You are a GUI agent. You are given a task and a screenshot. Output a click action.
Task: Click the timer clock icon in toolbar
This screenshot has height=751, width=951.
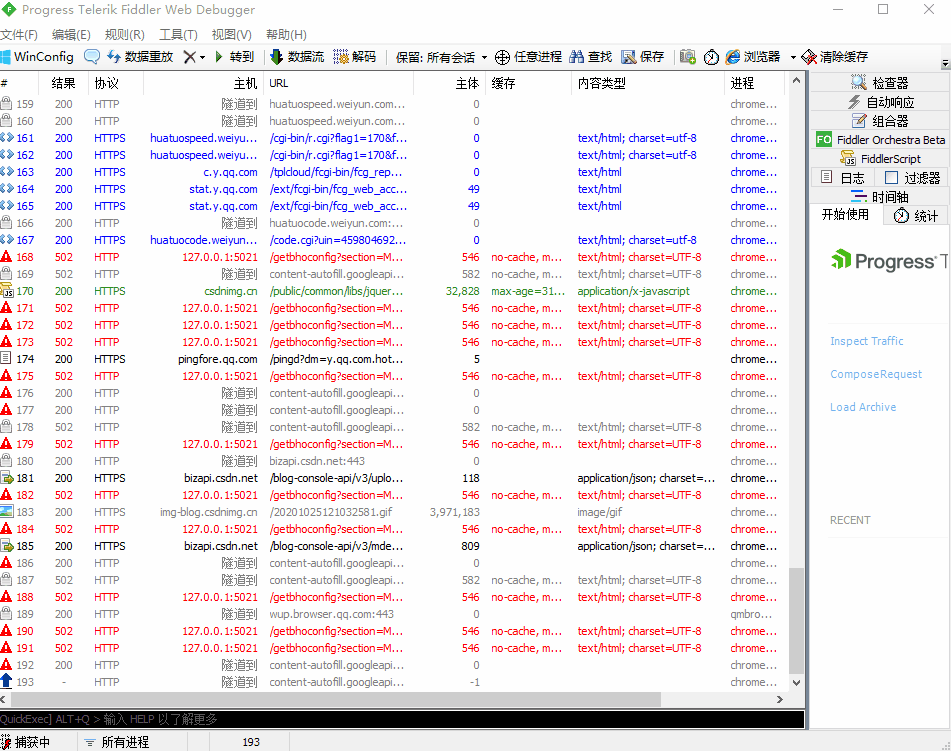pos(711,57)
